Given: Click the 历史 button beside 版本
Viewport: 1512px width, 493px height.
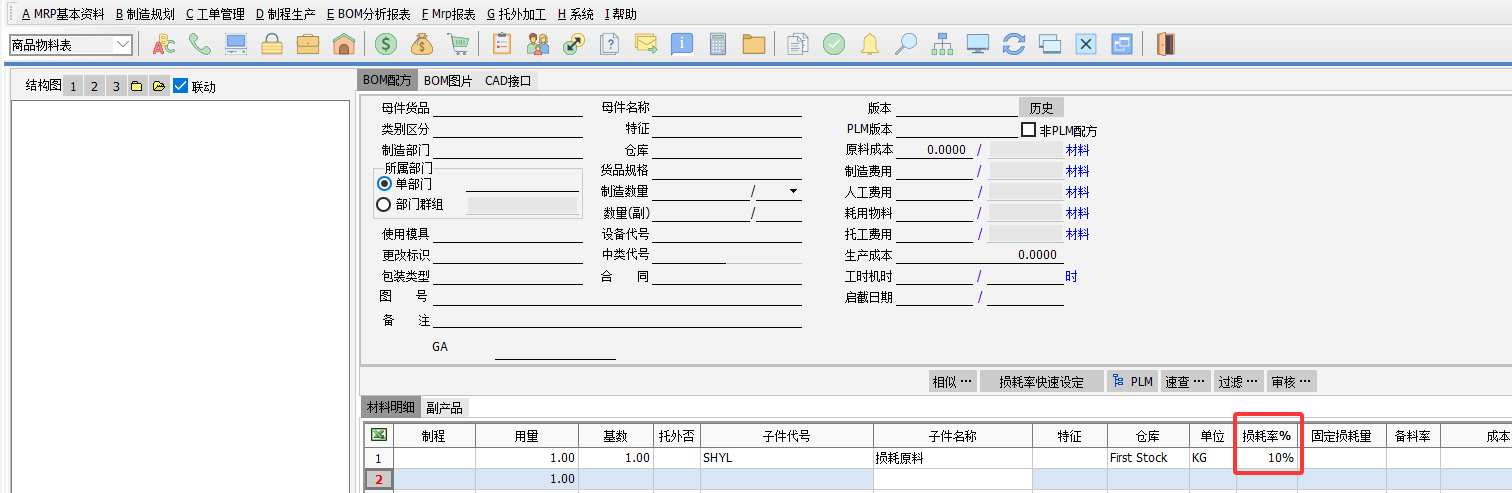Looking at the screenshot, I should click(1041, 108).
